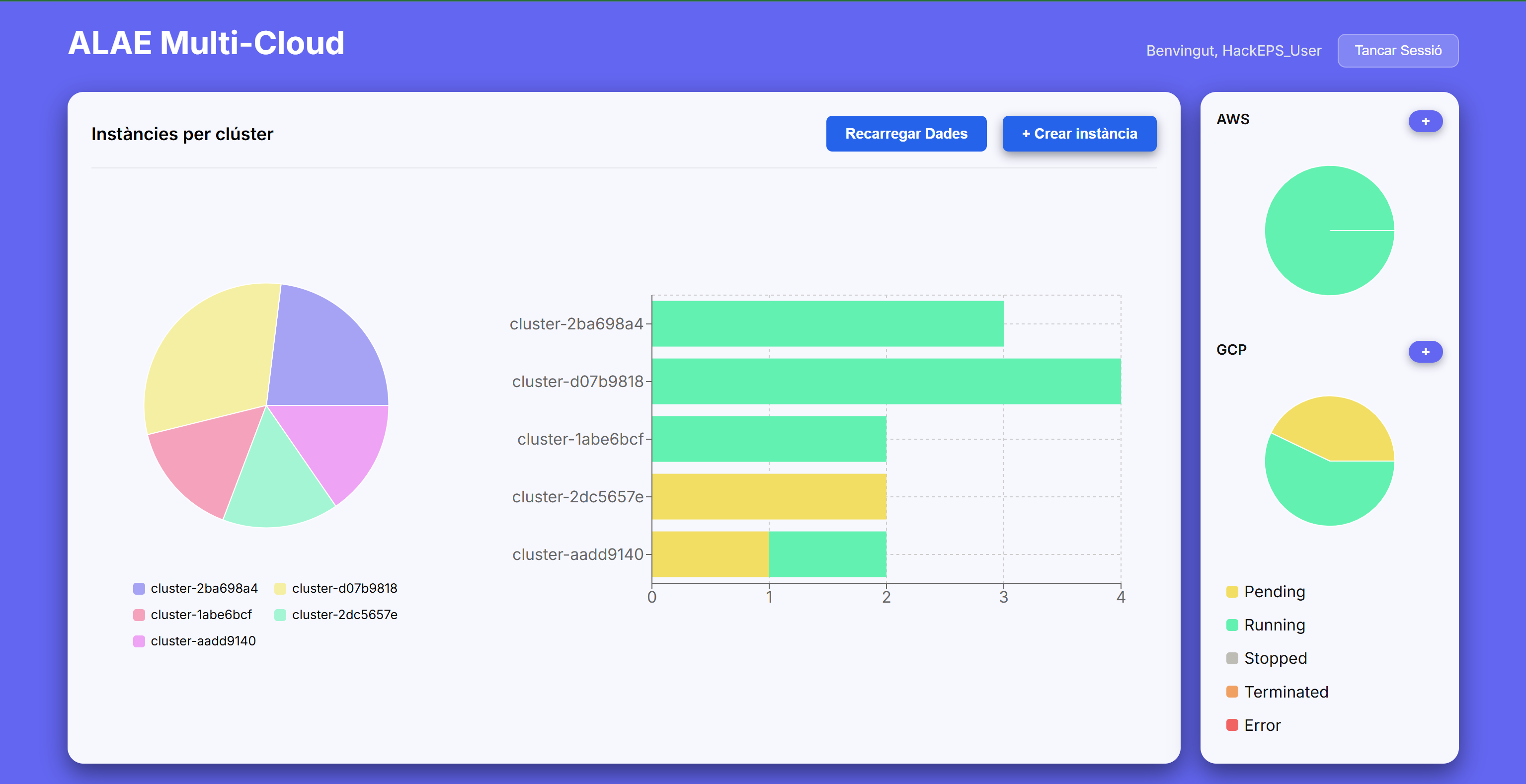Click the yellow cluster-2dc5657e bar
1526x784 pixels.
coord(769,497)
